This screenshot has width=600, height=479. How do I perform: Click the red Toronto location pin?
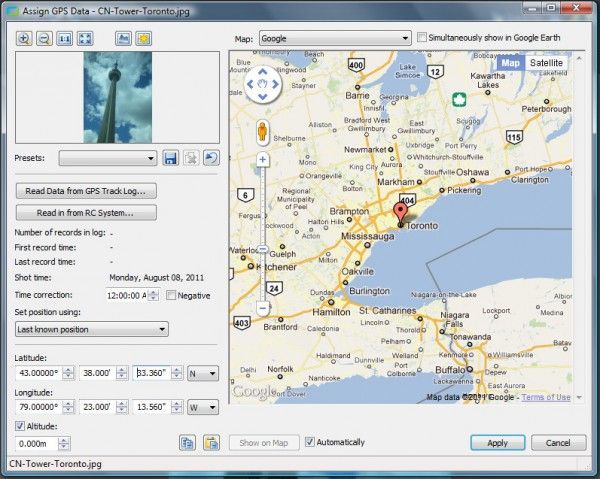401,214
